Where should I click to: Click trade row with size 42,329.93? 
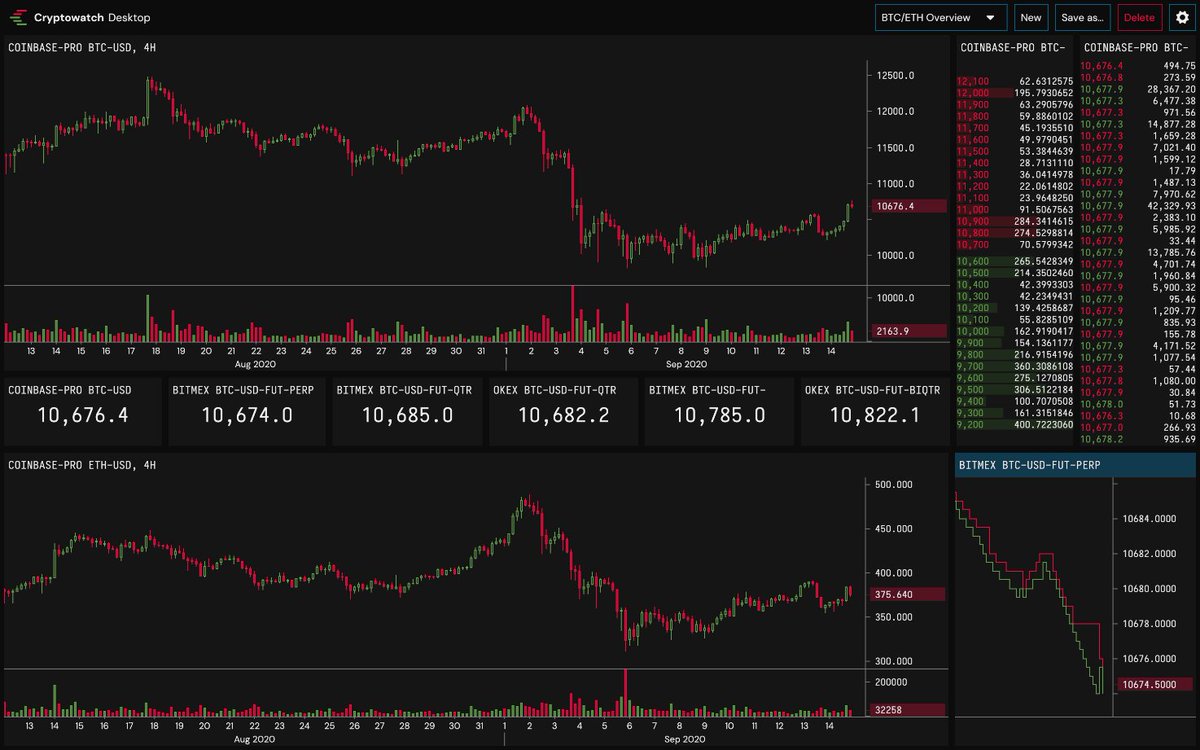tap(1138, 205)
